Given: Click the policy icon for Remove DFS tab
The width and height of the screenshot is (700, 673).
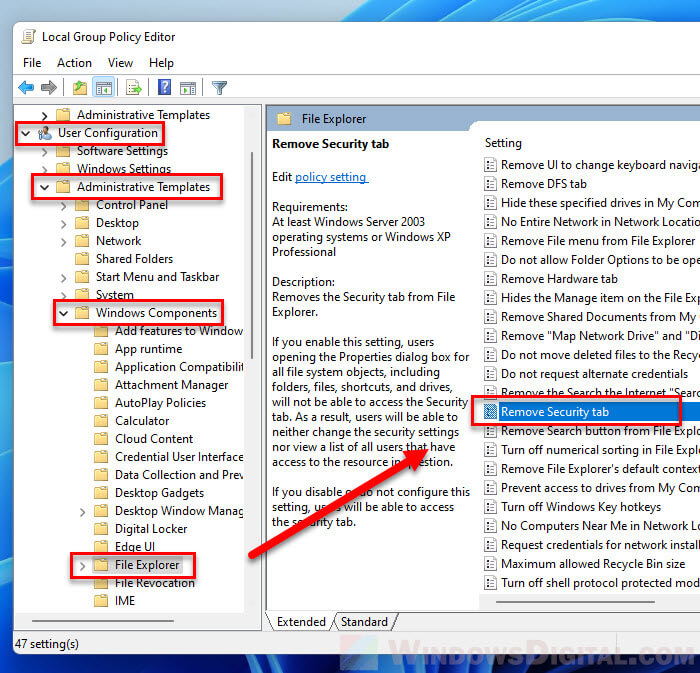Looking at the screenshot, I should pos(490,184).
